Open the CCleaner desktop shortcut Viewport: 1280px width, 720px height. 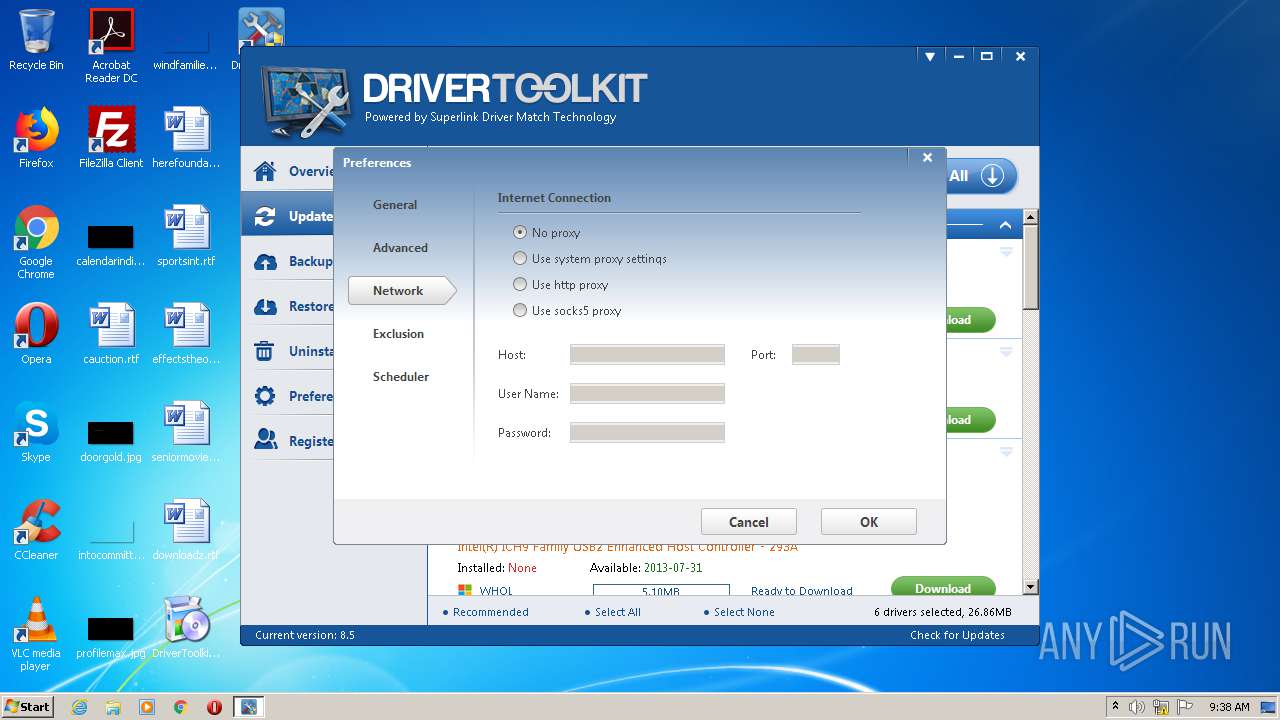point(36,530)
